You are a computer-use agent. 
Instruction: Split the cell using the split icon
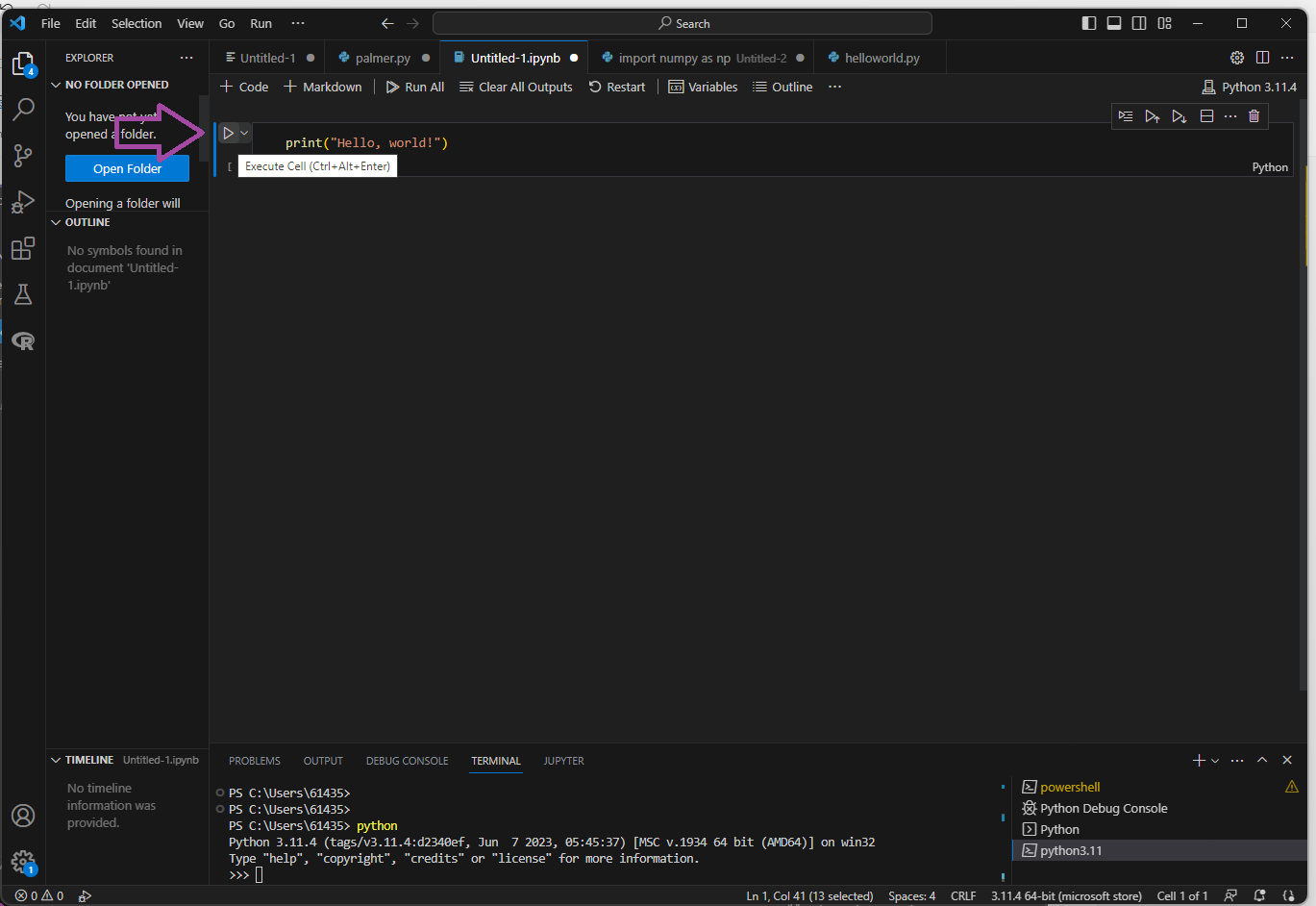tap(1206, 115)
